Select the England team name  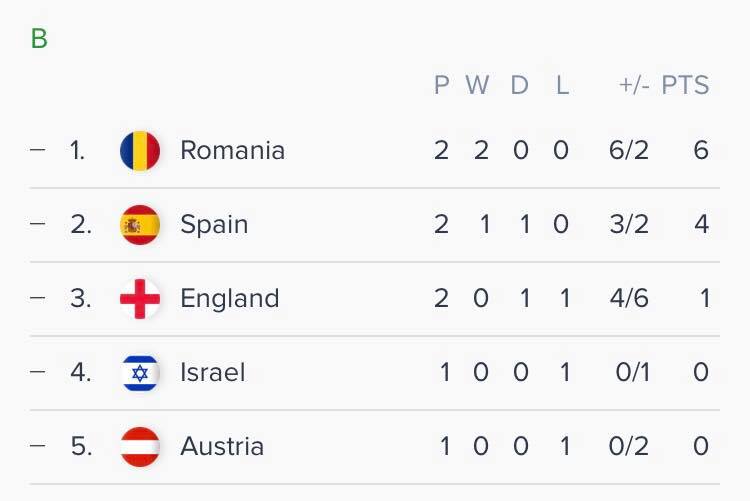pos(229,299)
